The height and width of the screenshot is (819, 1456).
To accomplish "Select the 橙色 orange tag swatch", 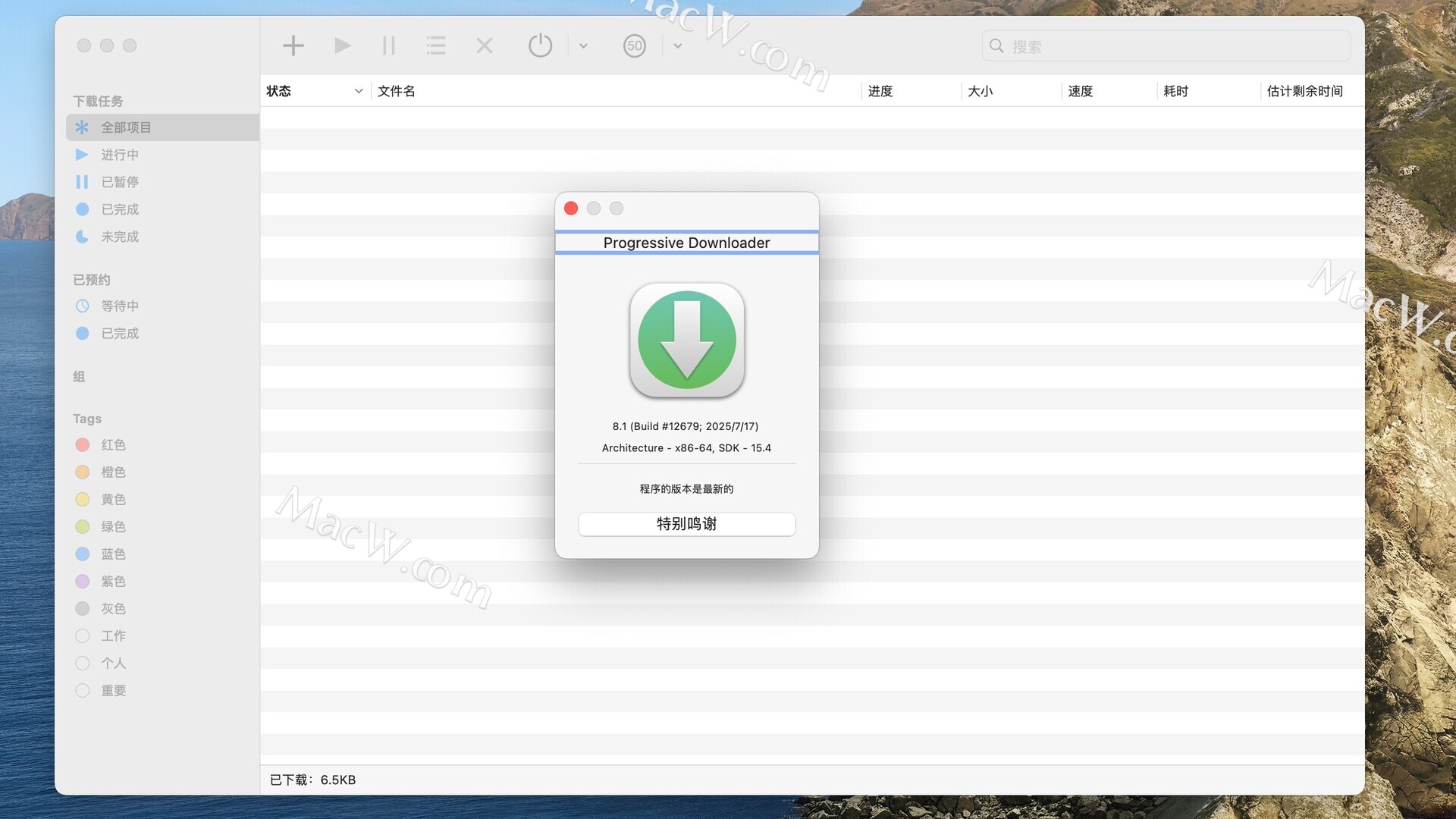I will click(83, 472).
